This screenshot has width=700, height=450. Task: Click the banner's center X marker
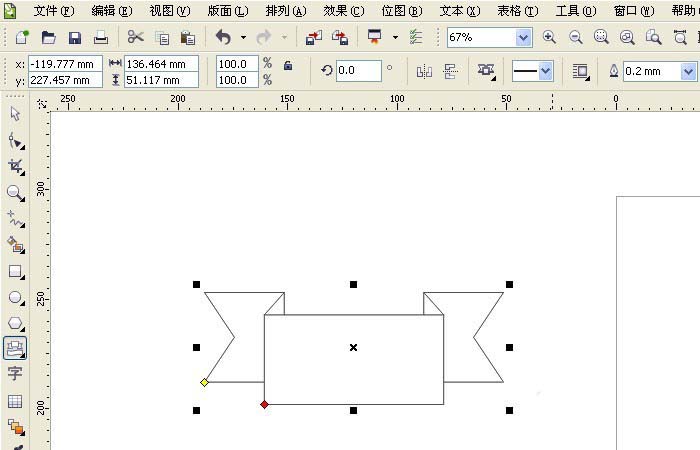pos(353,347)
